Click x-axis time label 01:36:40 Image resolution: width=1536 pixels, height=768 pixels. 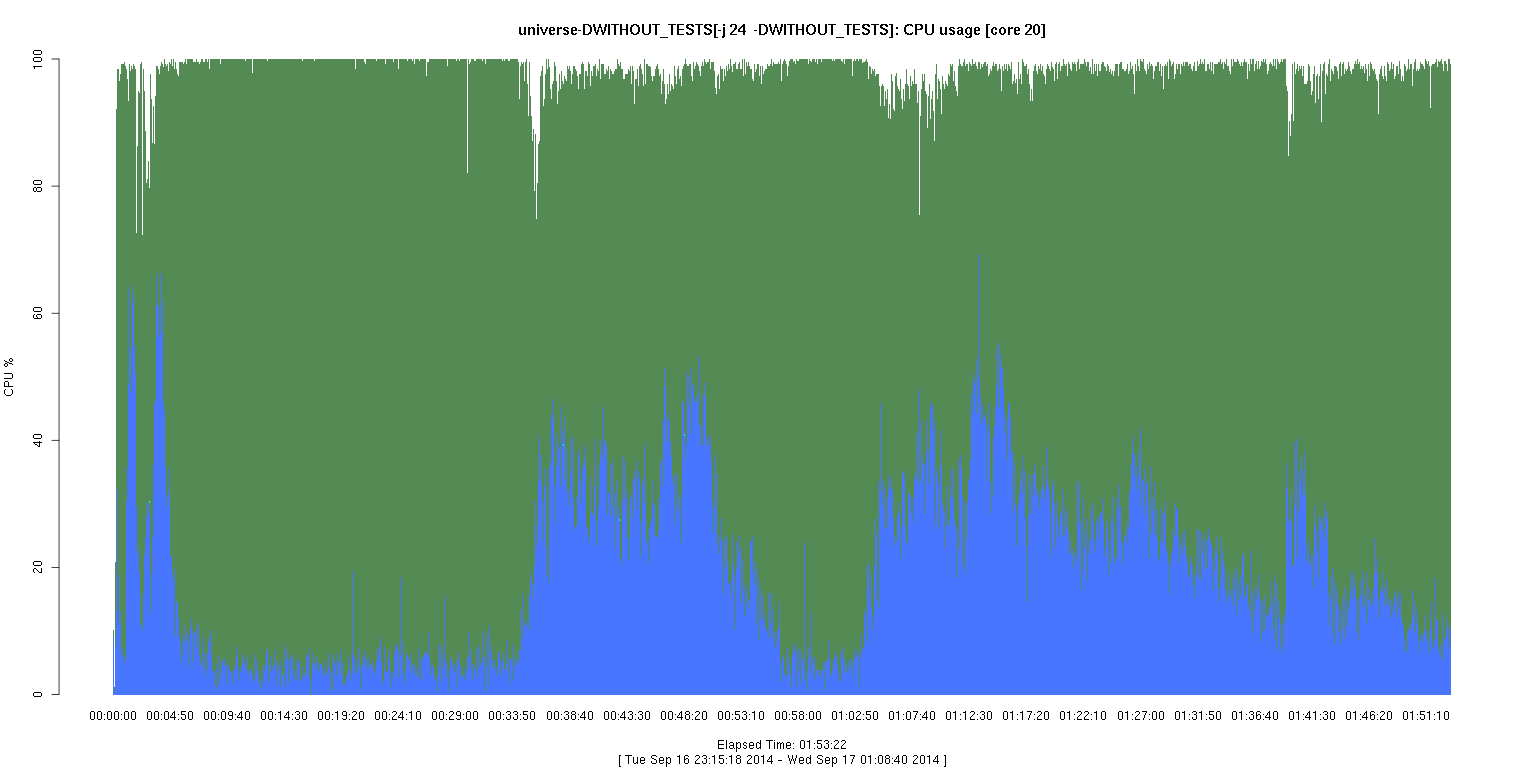click(x=1255, y=716)
